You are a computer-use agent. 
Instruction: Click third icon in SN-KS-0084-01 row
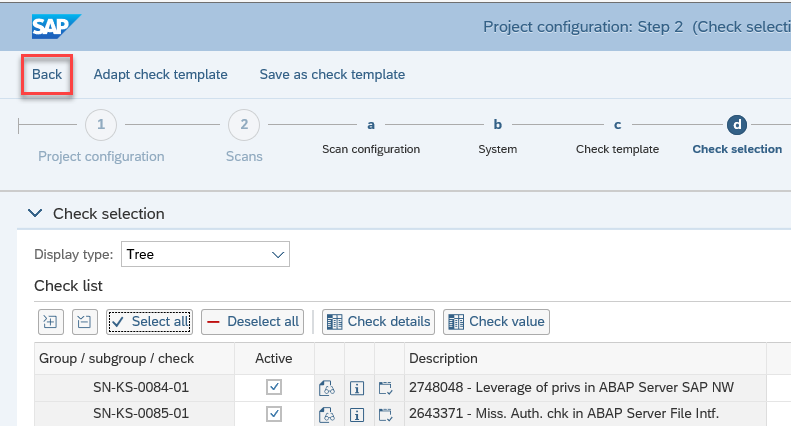click(387, 387)
